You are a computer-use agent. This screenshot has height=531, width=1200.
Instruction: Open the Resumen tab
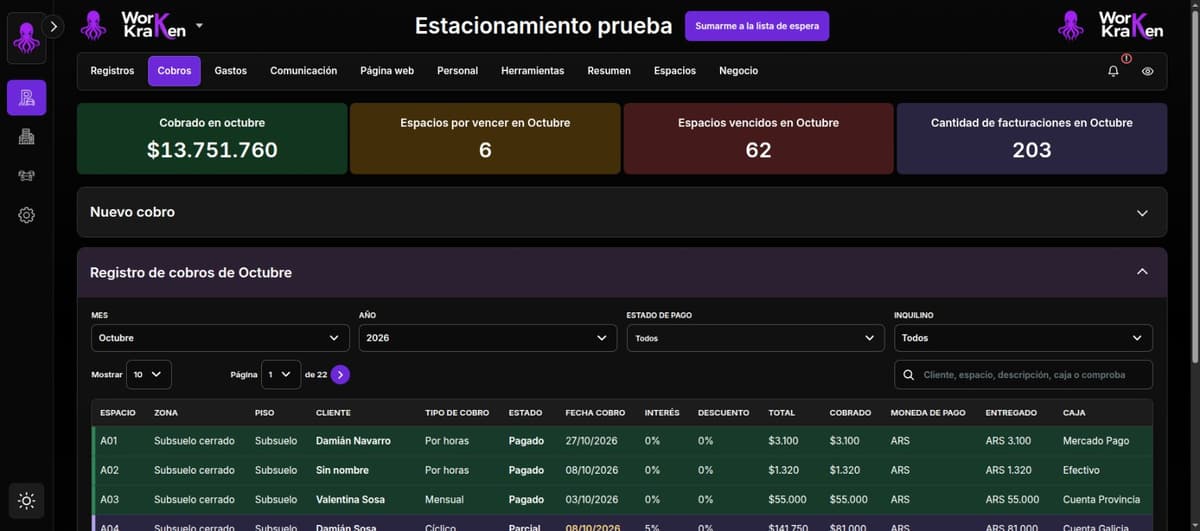(x=609, y=71)
